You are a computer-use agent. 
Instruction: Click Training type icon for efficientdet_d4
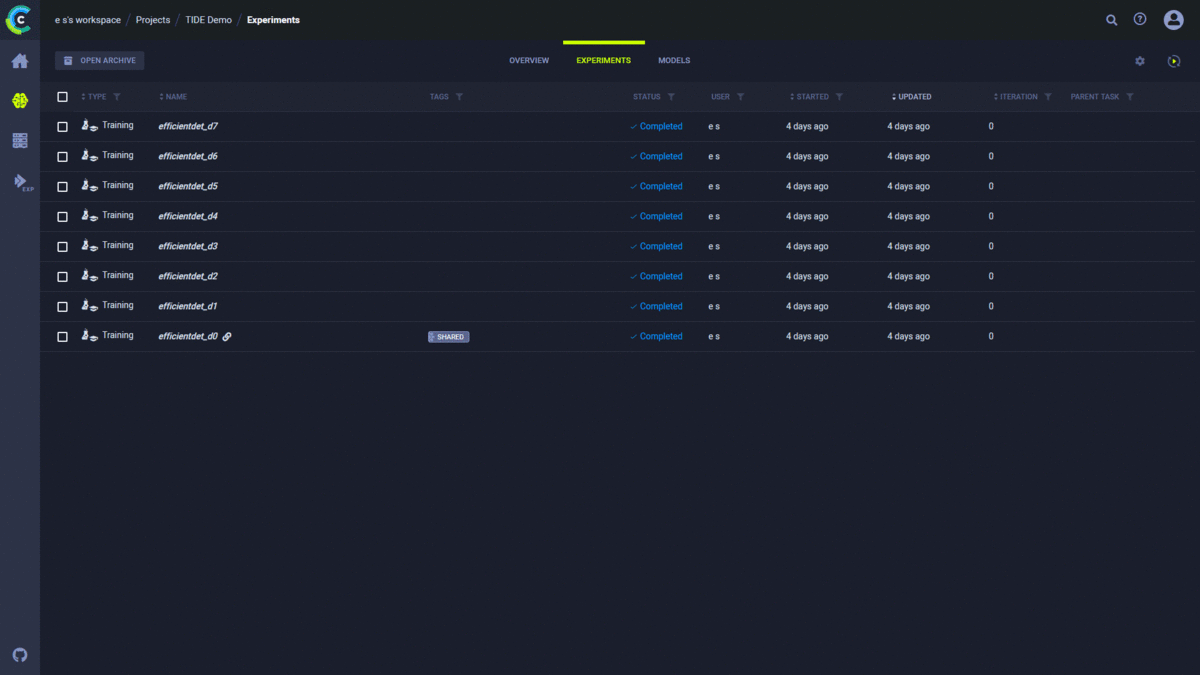tap(89, 216)
